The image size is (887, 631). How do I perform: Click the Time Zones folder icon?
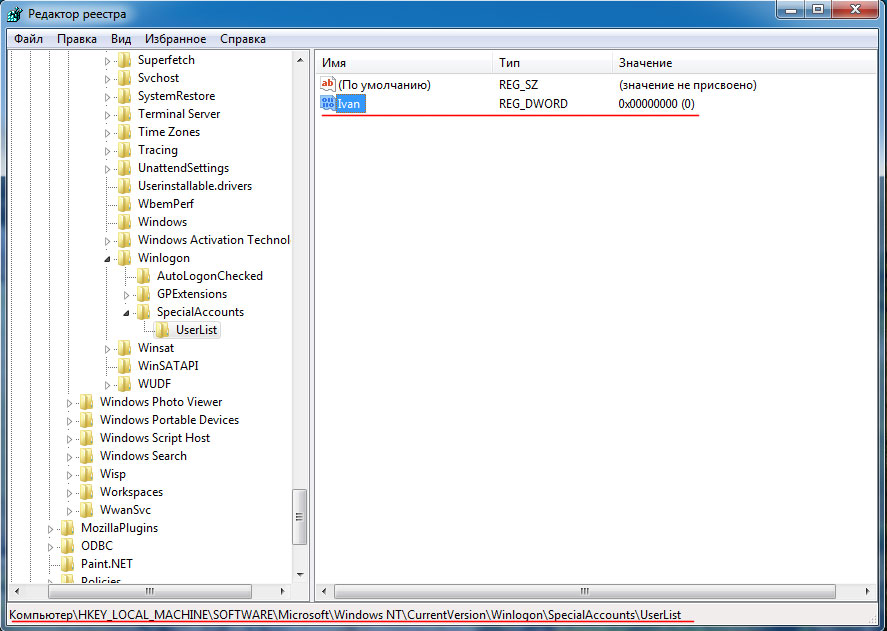(x=124, y=132)
